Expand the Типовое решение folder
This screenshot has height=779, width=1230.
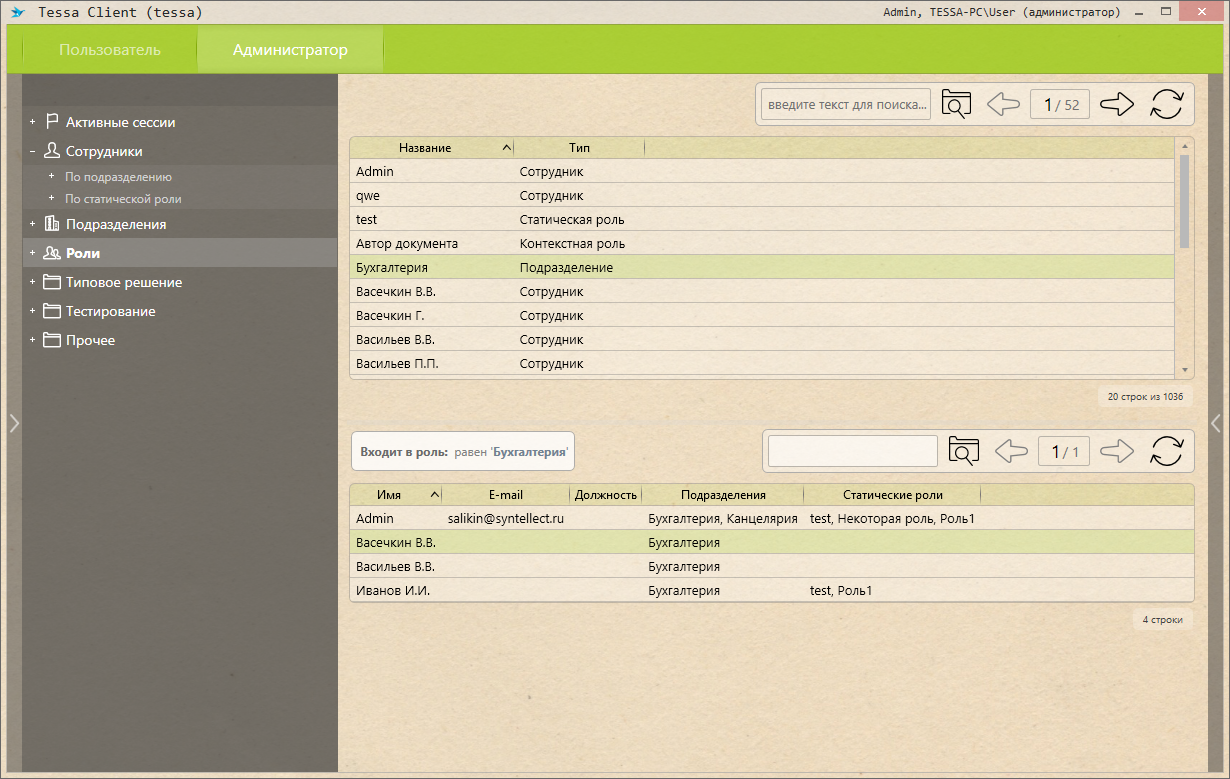32,282
